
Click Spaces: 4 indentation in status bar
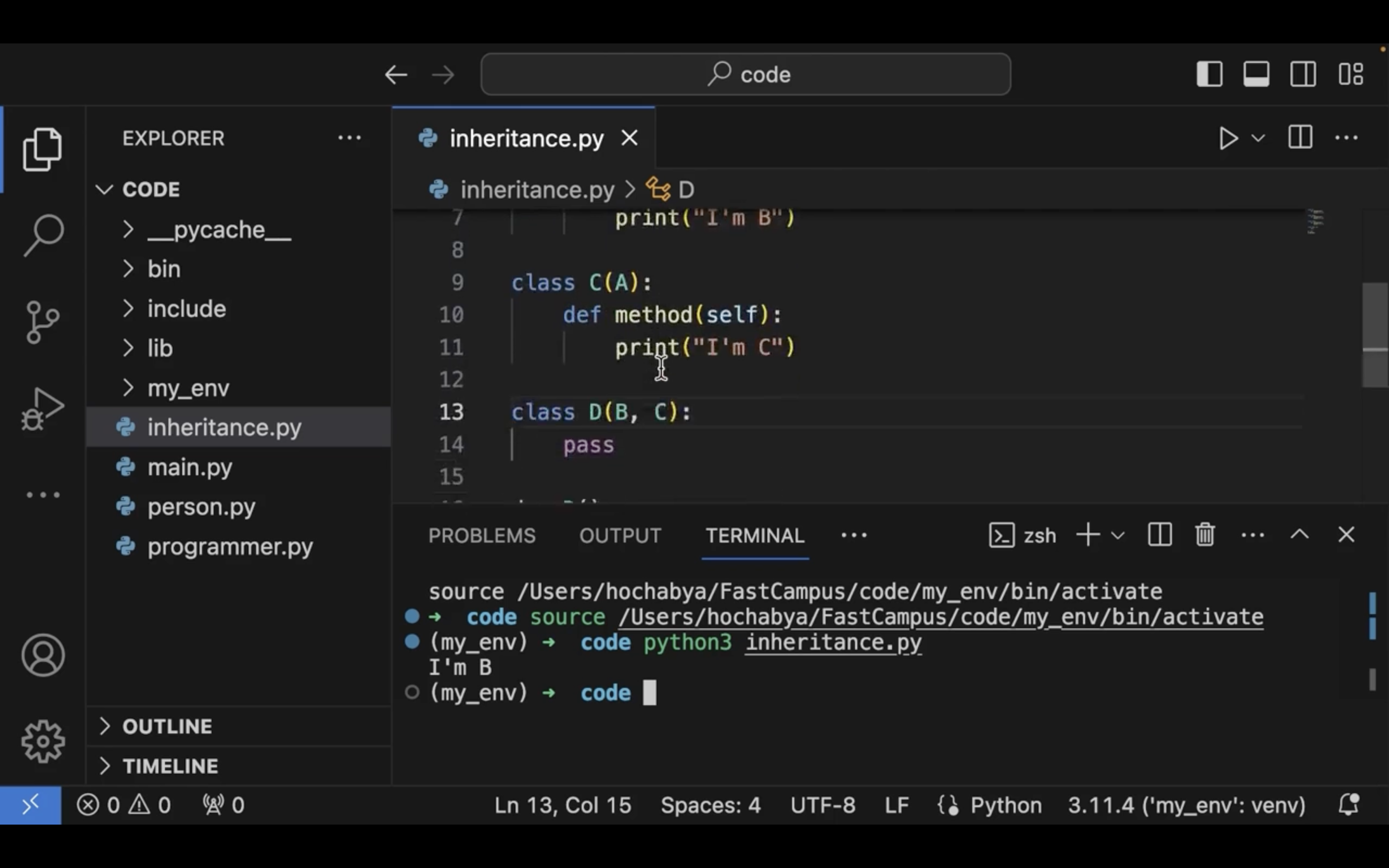[x=710, y=805]
